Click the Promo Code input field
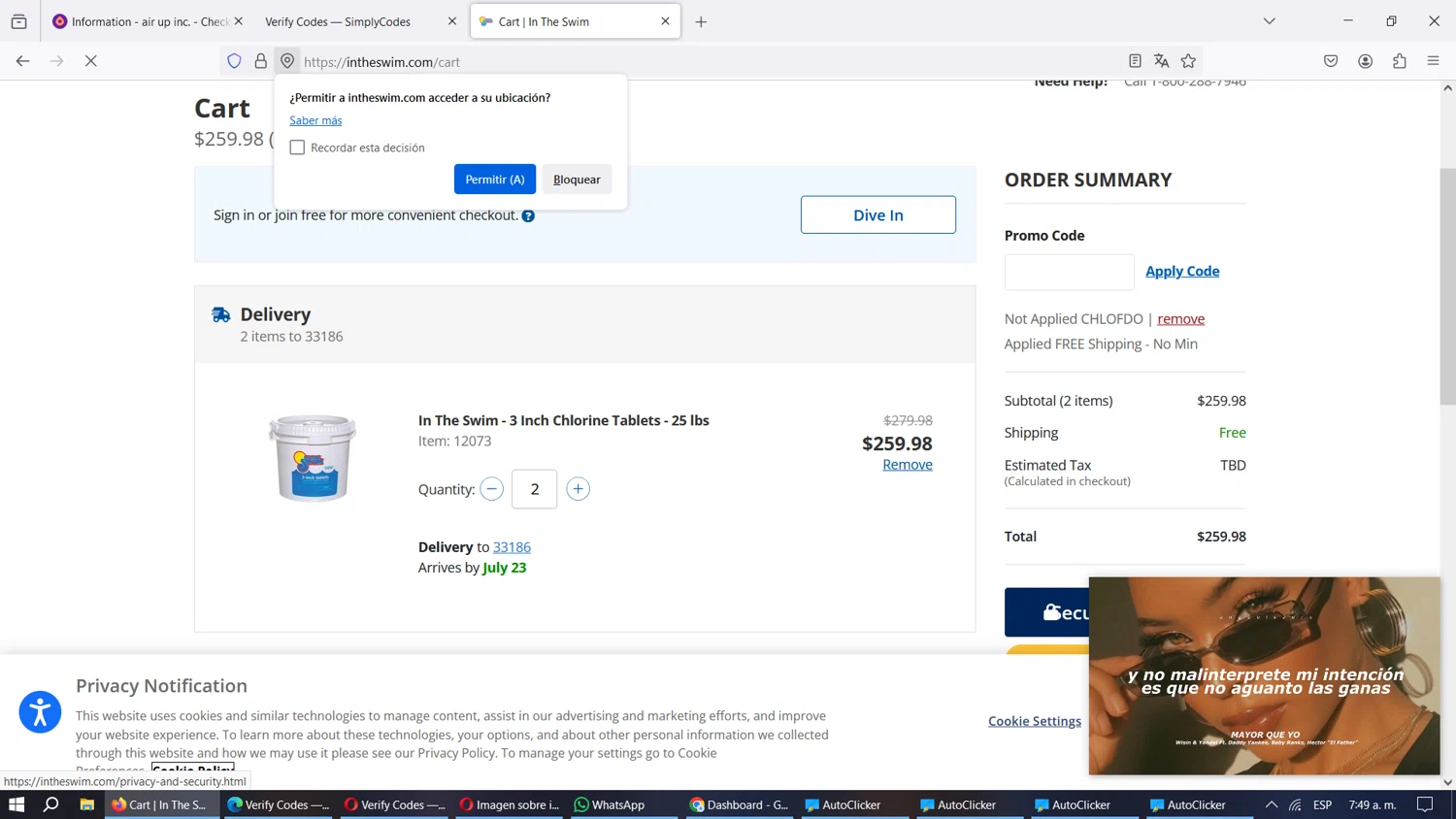Viewport: 1456px width, 819px height. pyautogui.click(x=1069, y=272)
